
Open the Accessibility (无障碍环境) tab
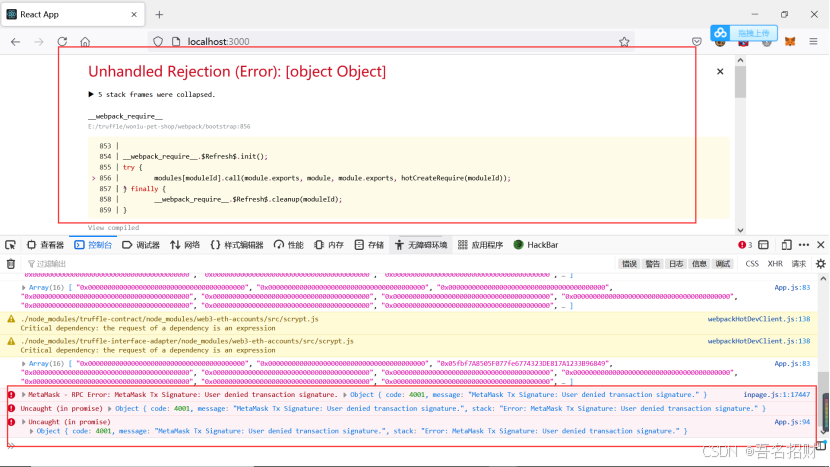(421, 245)
